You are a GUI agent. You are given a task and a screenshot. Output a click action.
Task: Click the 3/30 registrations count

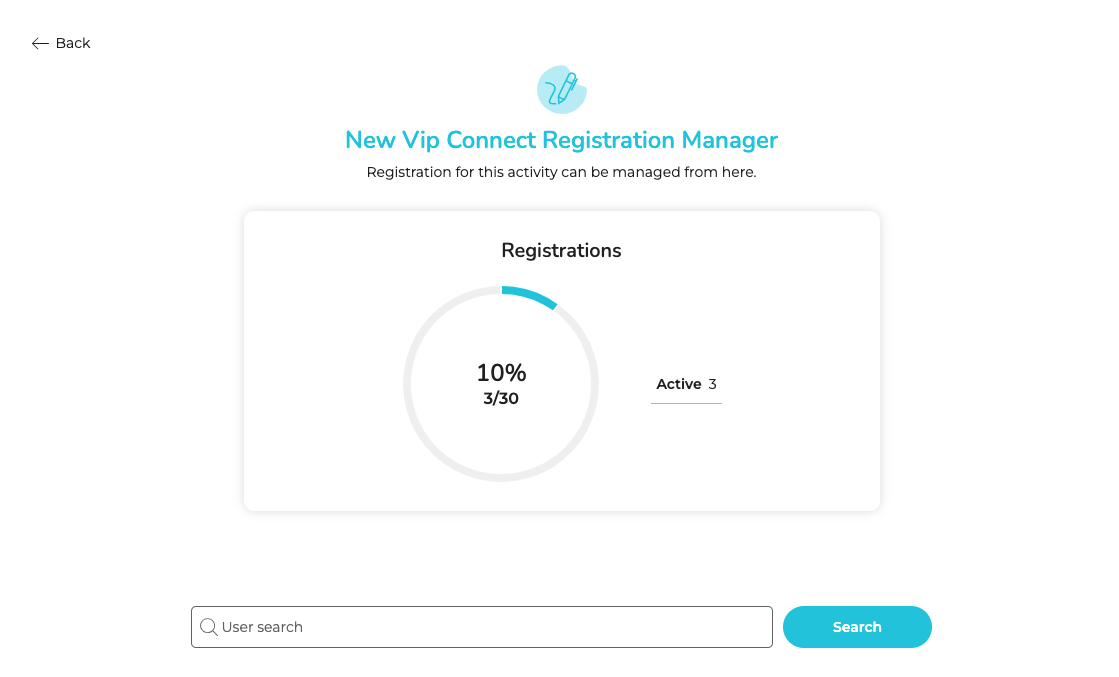click(x=501, y=399)
